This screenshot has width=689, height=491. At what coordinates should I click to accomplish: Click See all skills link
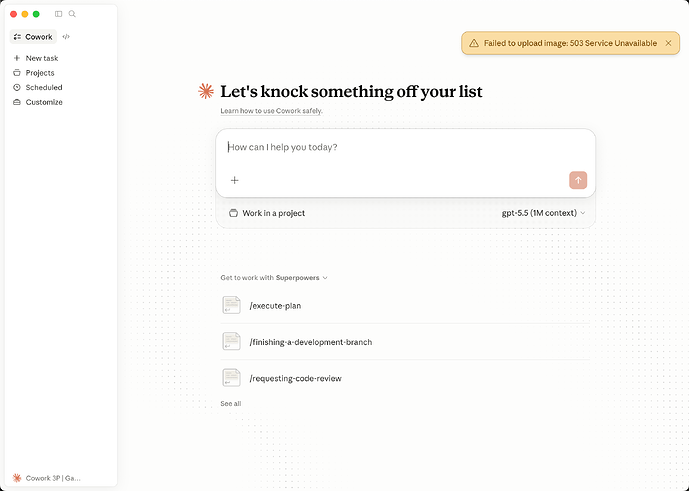point(231,404)
